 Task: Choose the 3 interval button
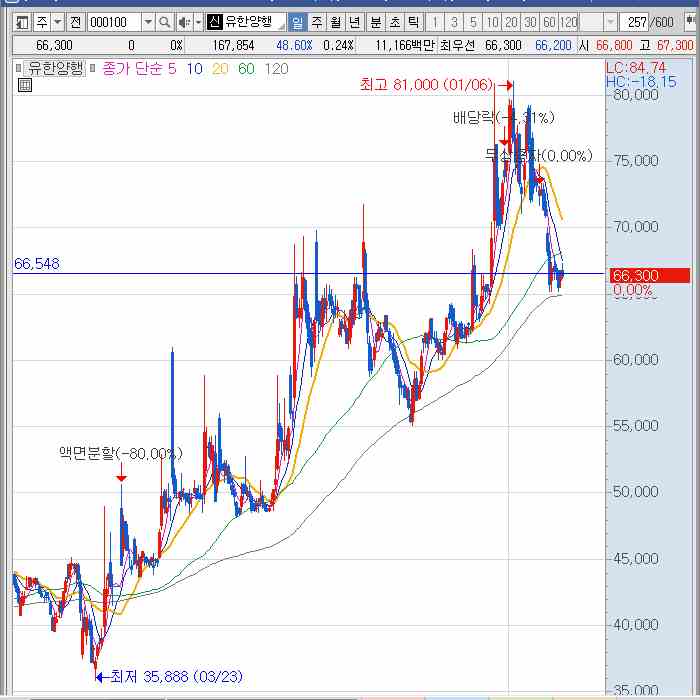coord(454,22)
